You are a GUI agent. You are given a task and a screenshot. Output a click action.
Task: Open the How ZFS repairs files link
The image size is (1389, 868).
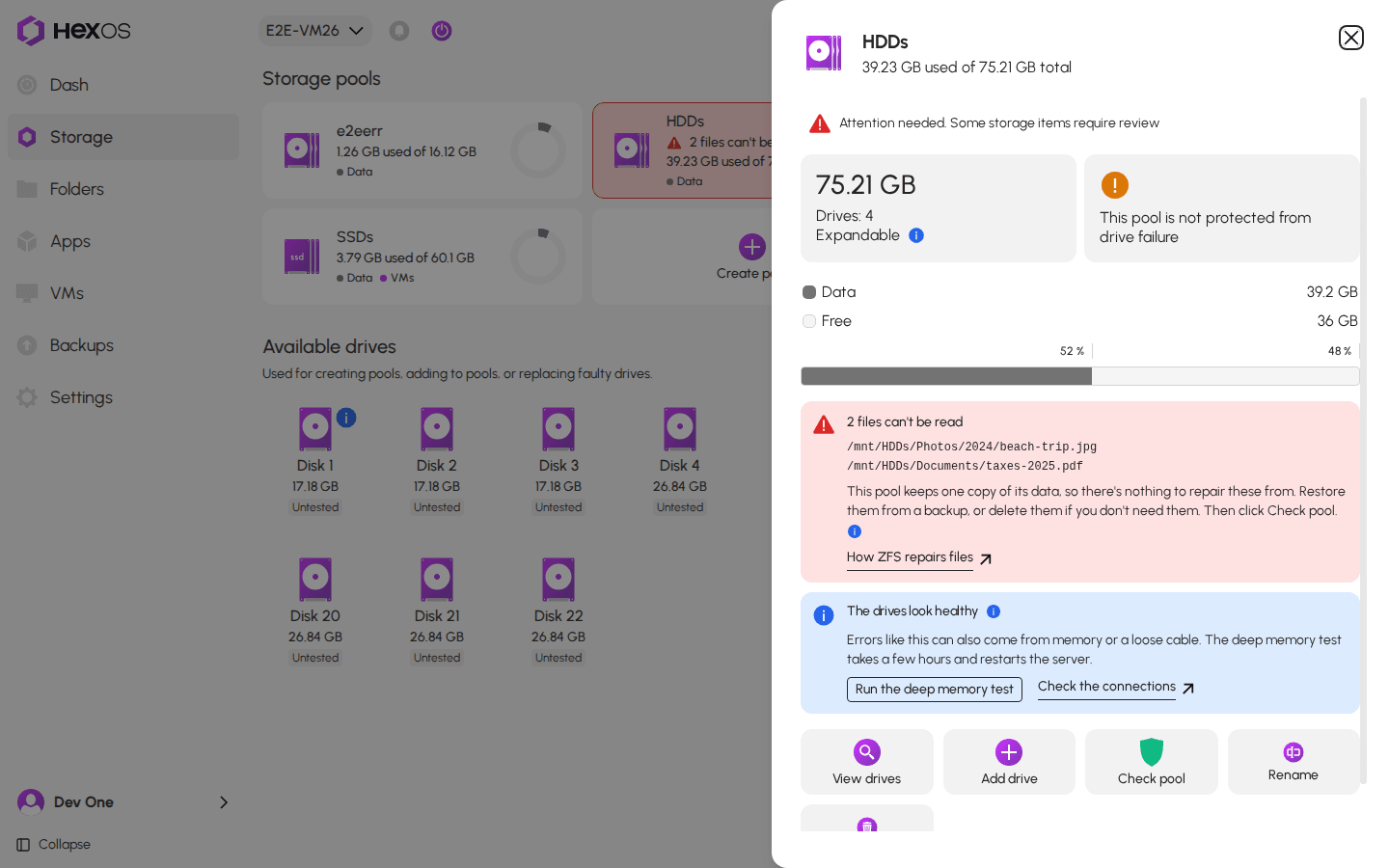(919, 557)
